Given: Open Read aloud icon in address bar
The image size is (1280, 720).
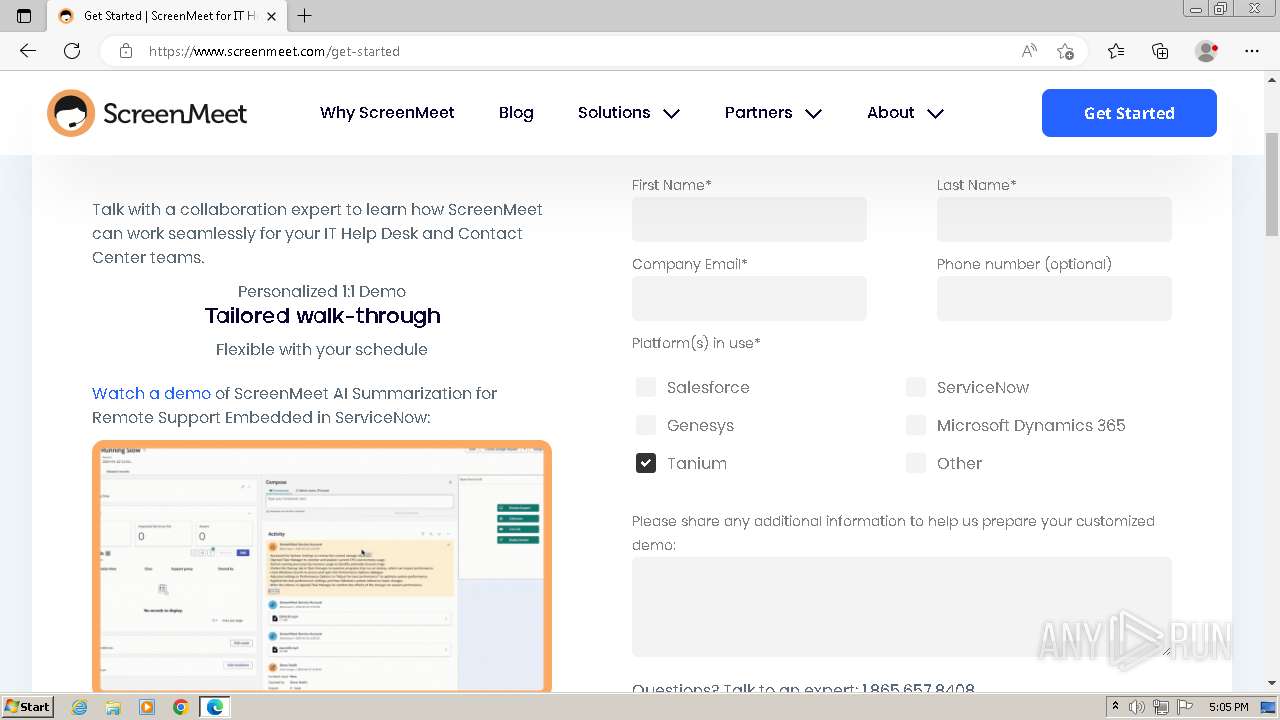Looking at the screenshot, I should (1029, 51).
